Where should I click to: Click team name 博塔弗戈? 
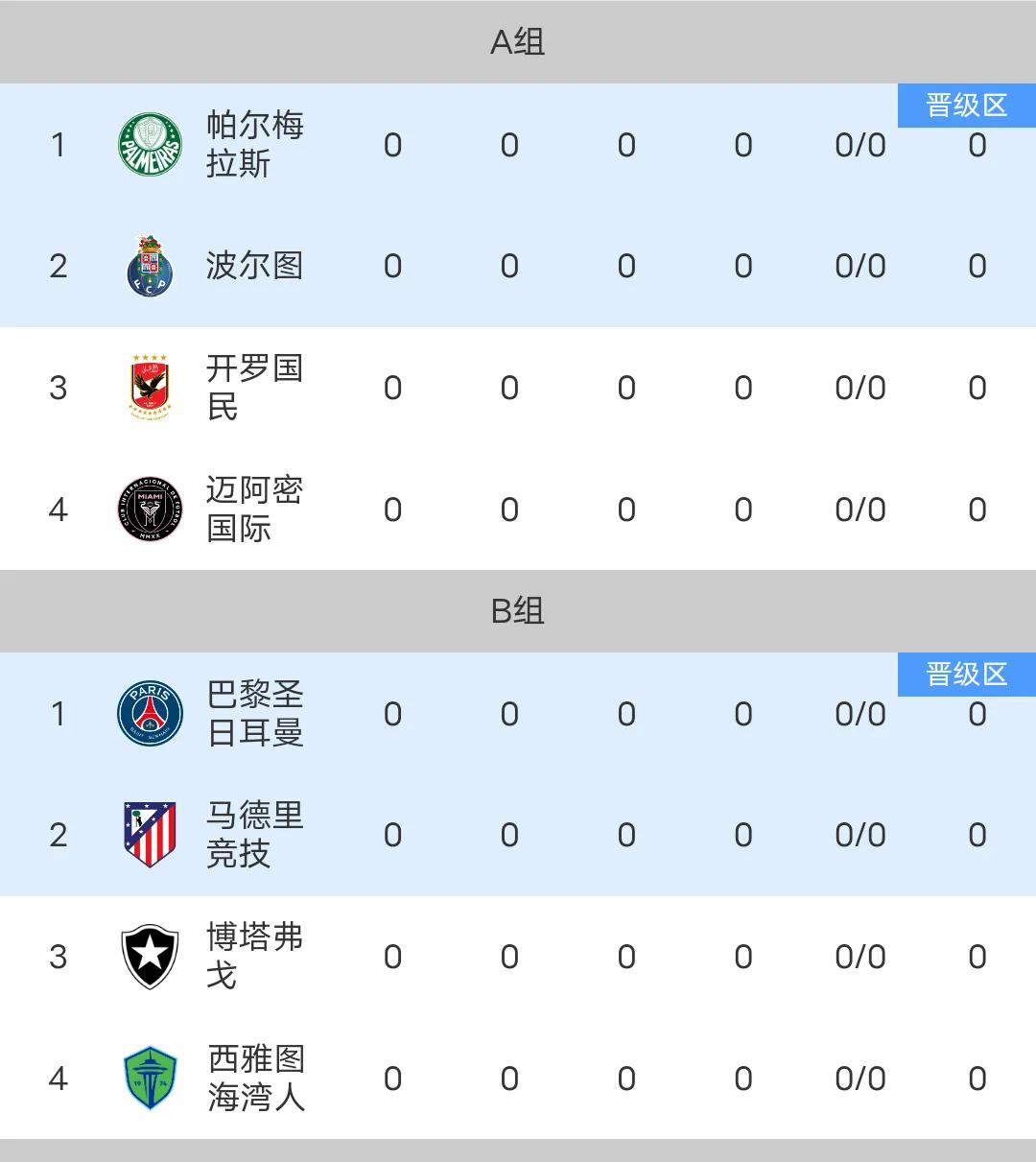[255, 957]
